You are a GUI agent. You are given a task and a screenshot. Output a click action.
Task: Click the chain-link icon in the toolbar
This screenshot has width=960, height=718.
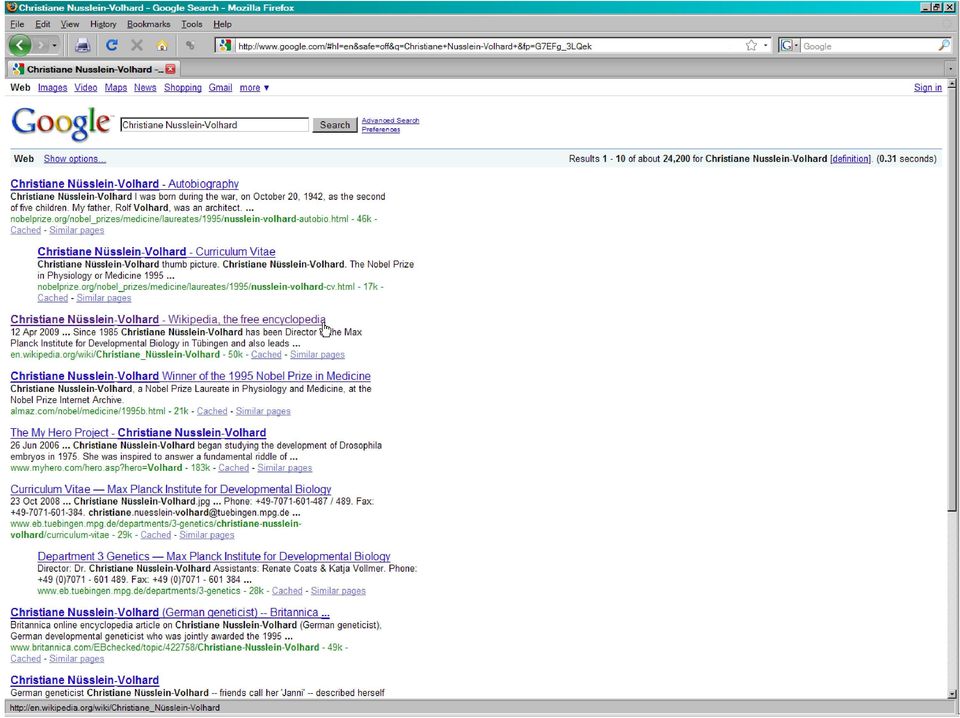[x=190, y=45]
